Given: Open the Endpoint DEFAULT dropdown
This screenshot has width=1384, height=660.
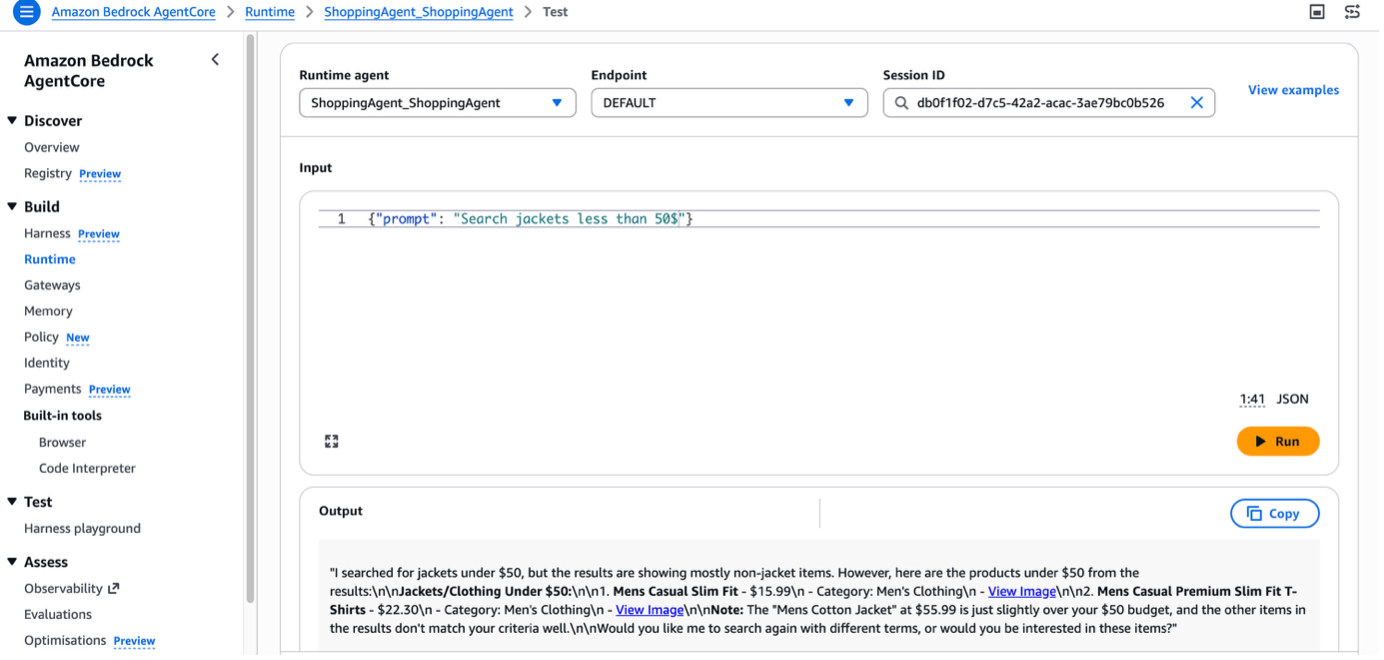Looking at the screenshot, I should pyautogui.click(x=729, y=103).
